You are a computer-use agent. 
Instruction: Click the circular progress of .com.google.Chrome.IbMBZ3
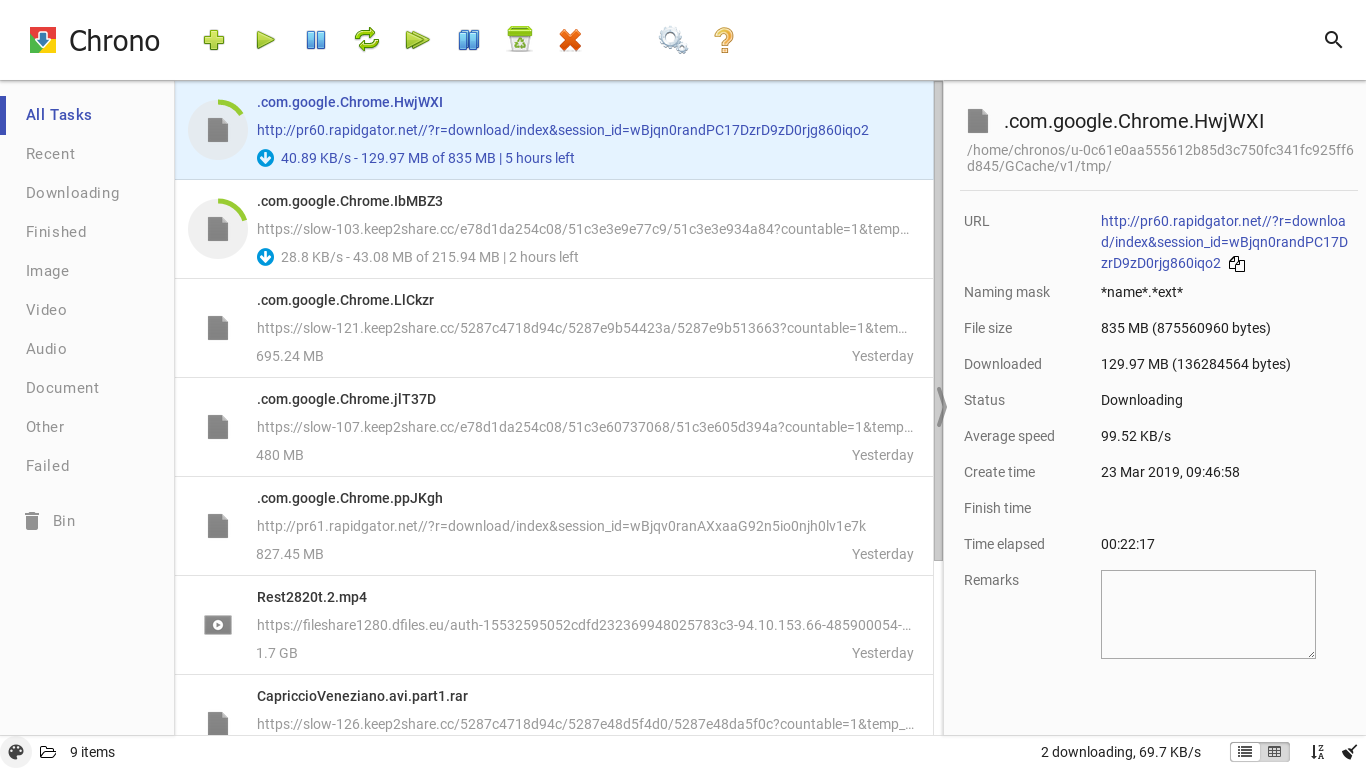[x=218, y=229]
